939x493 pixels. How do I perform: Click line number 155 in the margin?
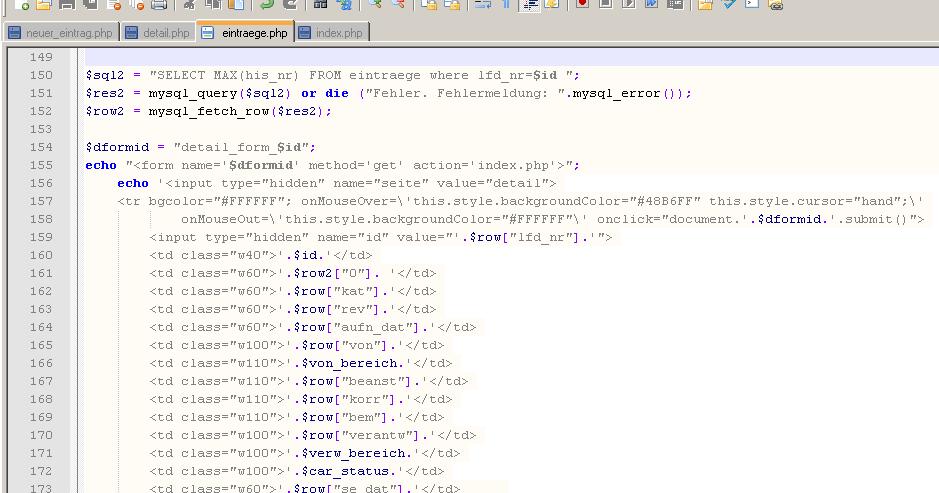41,165
